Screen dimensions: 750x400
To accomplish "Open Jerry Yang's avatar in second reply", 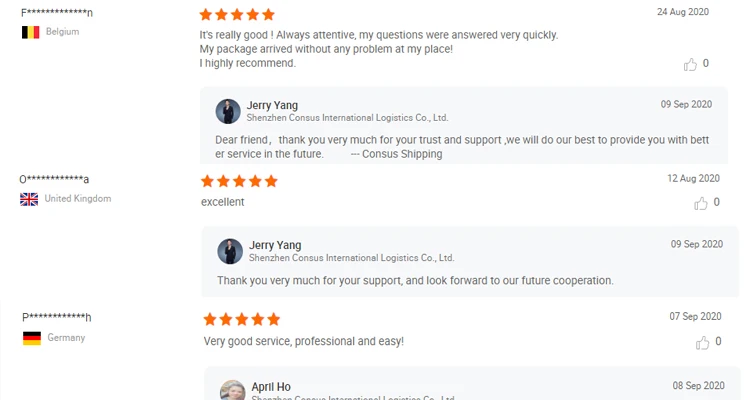I will click(x=230, y=251).
